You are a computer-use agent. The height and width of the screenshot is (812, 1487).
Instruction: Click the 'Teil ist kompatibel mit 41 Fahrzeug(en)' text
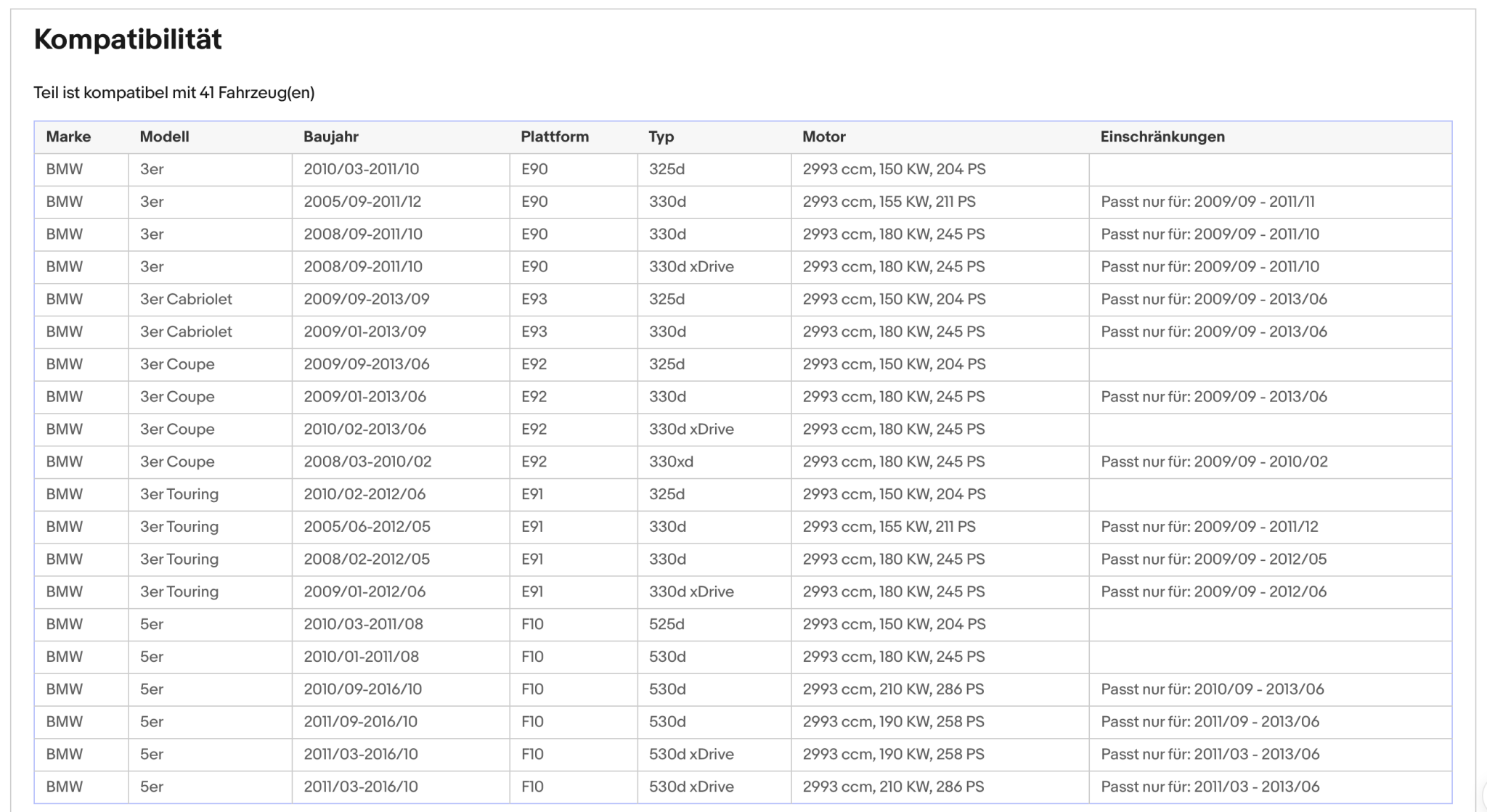point(174,93)
